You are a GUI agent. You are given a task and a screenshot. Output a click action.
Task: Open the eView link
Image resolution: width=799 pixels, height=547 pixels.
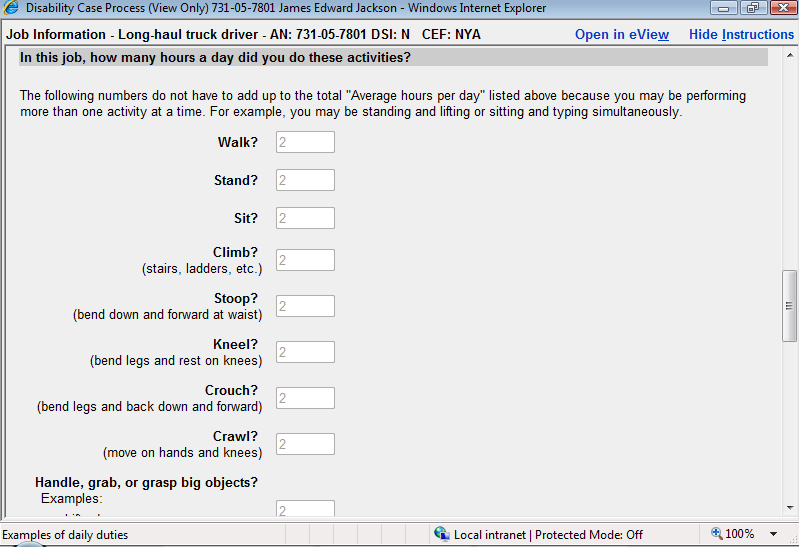click(621, 34)
